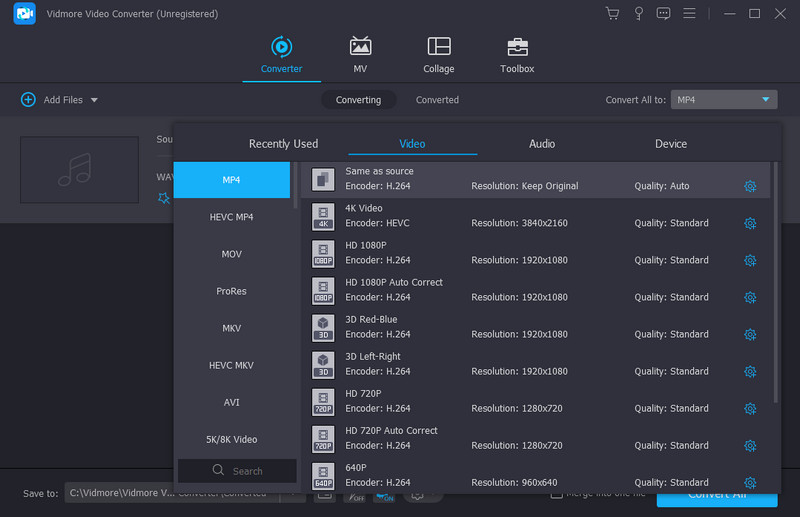Click the gear icon for HD 1080P Auto Correct
Viewport: 800px width, 517px height.
(750, 297)
